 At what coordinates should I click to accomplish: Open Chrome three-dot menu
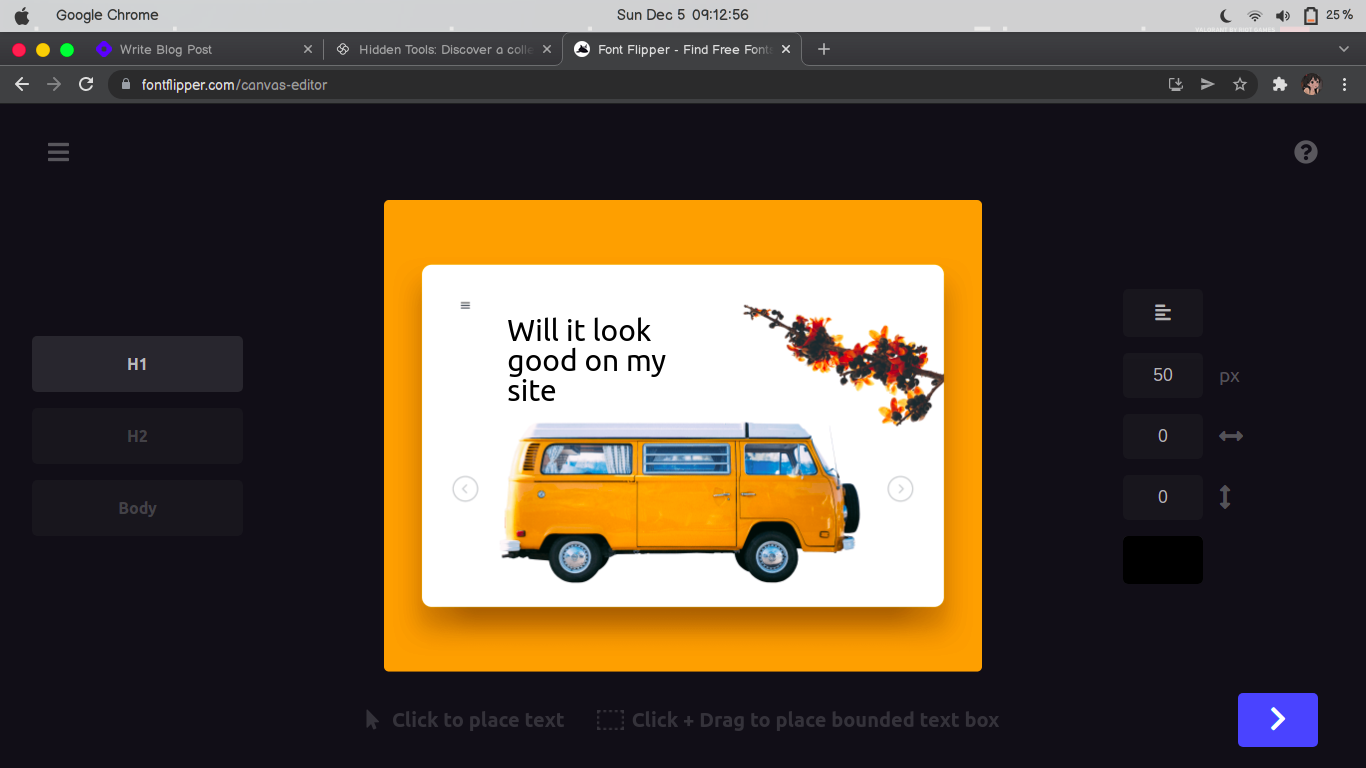(x=1344, y=85)
